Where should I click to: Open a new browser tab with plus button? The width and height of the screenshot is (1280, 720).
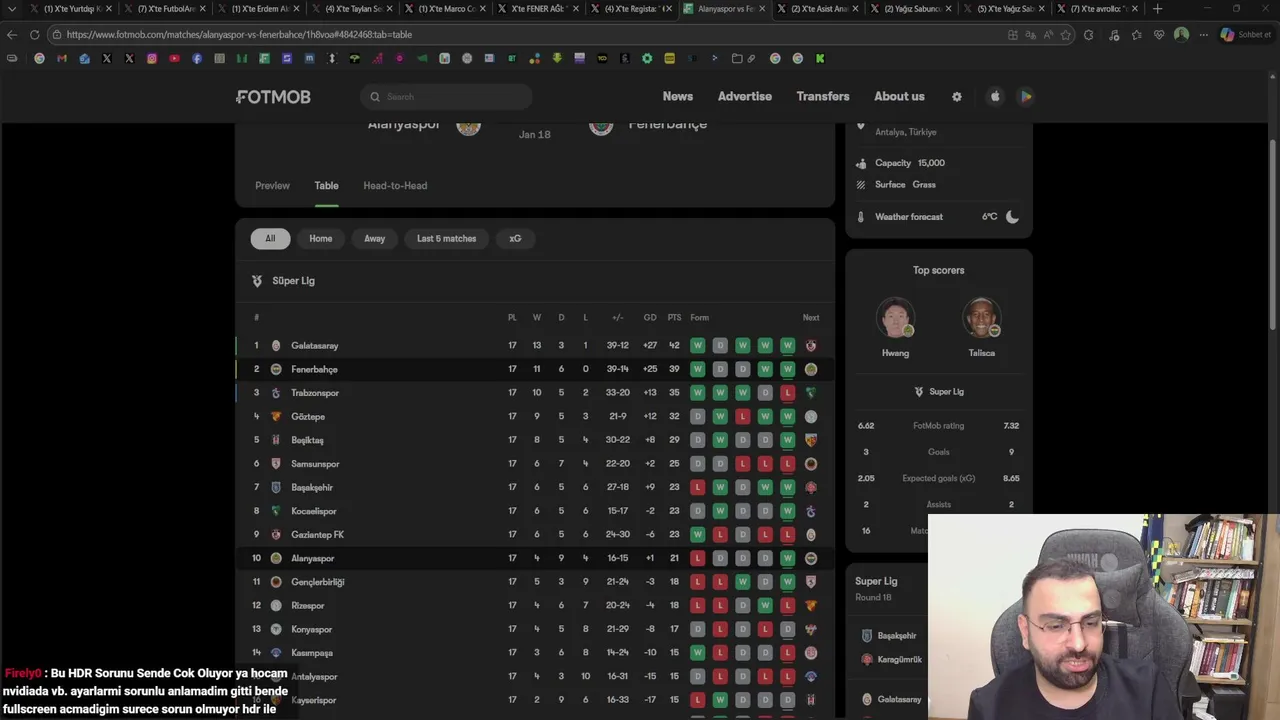coord(1157,9)
